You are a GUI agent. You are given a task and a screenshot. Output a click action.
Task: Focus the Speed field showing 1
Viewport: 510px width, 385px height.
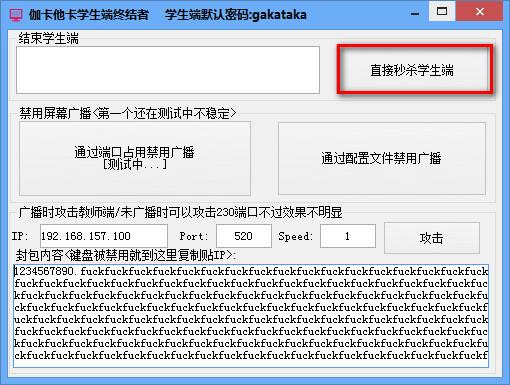[348, 236]
